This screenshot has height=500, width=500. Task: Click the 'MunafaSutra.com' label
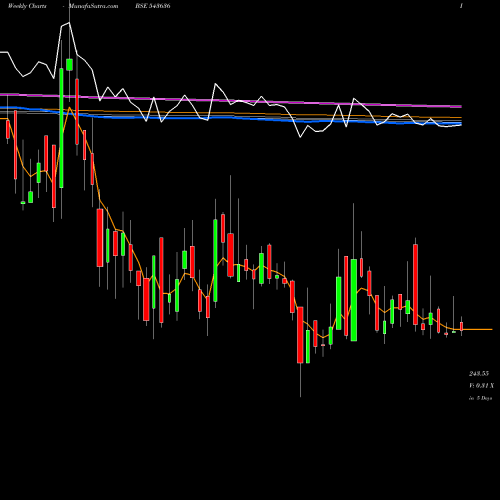[93, 6]
